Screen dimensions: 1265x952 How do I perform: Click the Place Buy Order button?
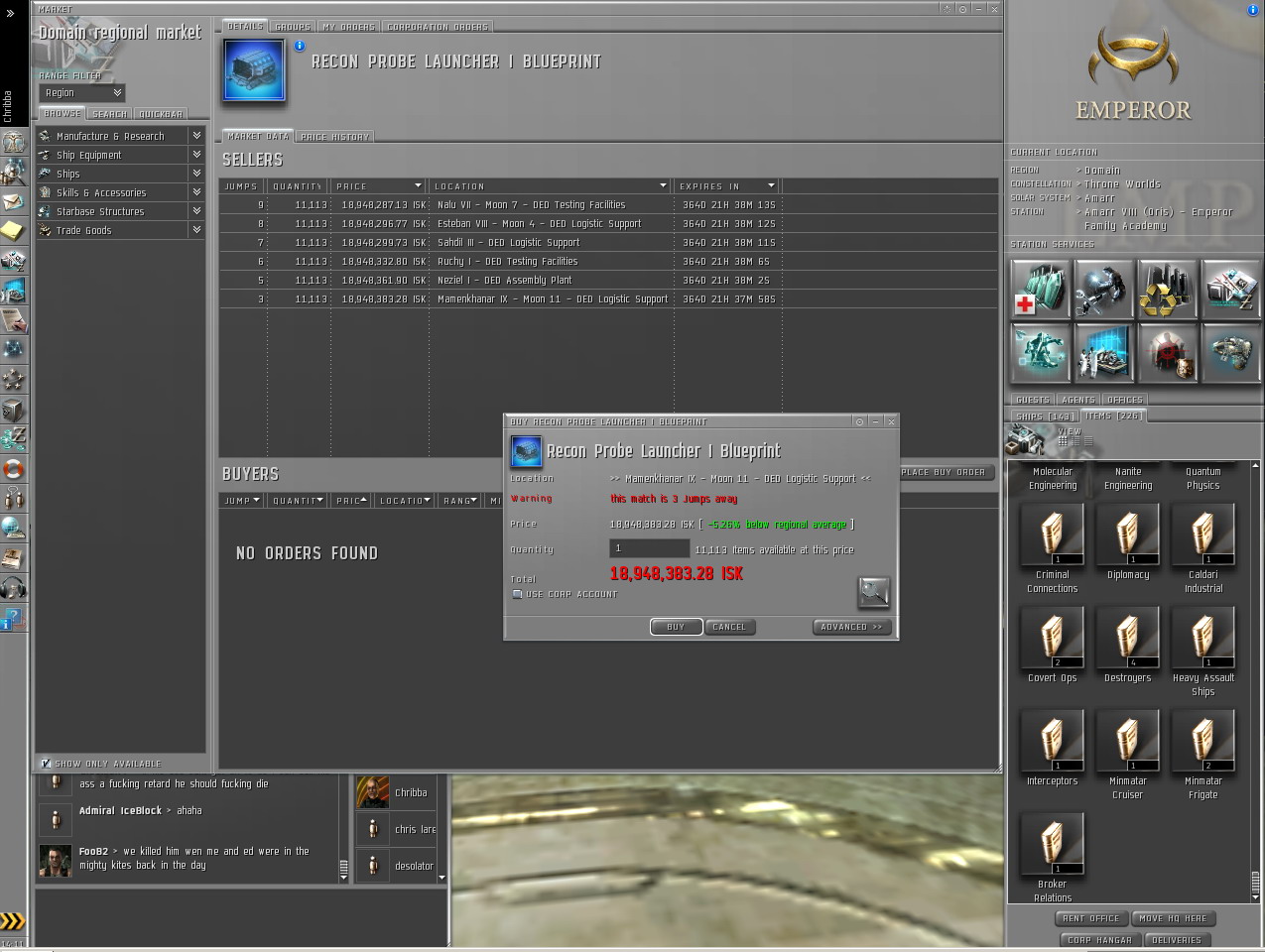[x=944, y=472]
